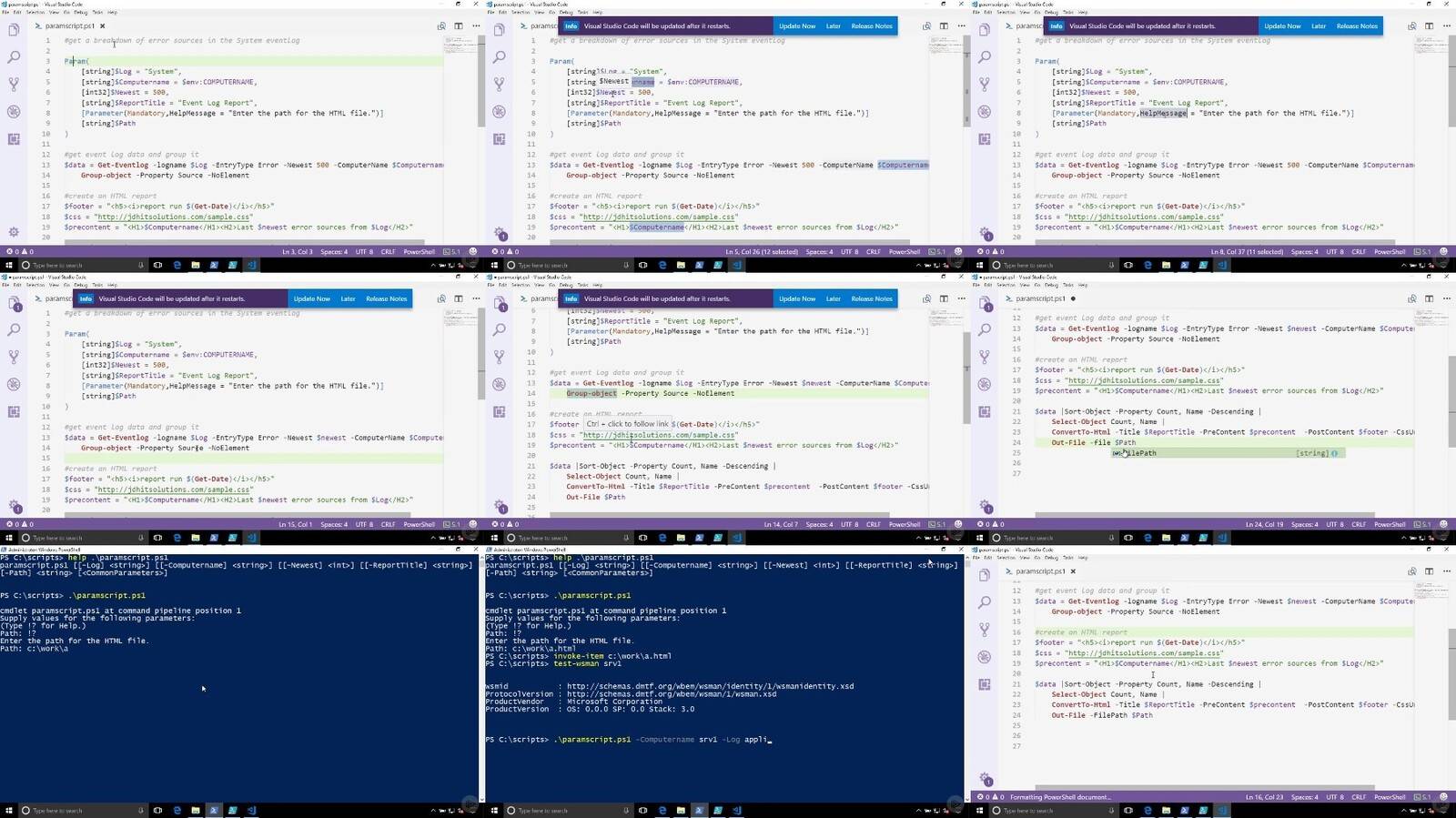This screenshot has height=818, width=1456.
Task: Click Later in notification above Ln 15, Col 1 editor
Action: coord(348,298)
